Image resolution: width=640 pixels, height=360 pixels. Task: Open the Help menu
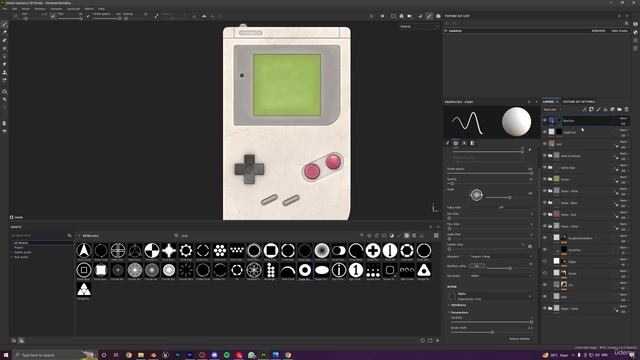coord(102,9)
